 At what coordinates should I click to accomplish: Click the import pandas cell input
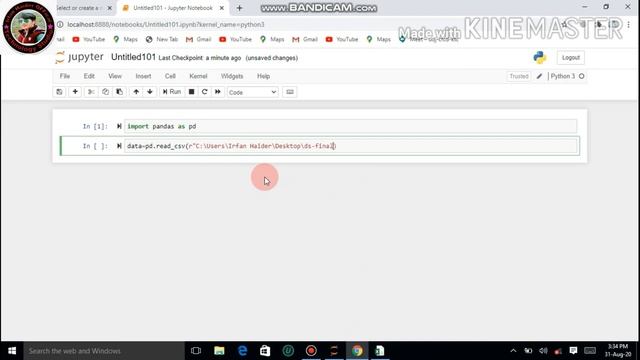[351, 127]
